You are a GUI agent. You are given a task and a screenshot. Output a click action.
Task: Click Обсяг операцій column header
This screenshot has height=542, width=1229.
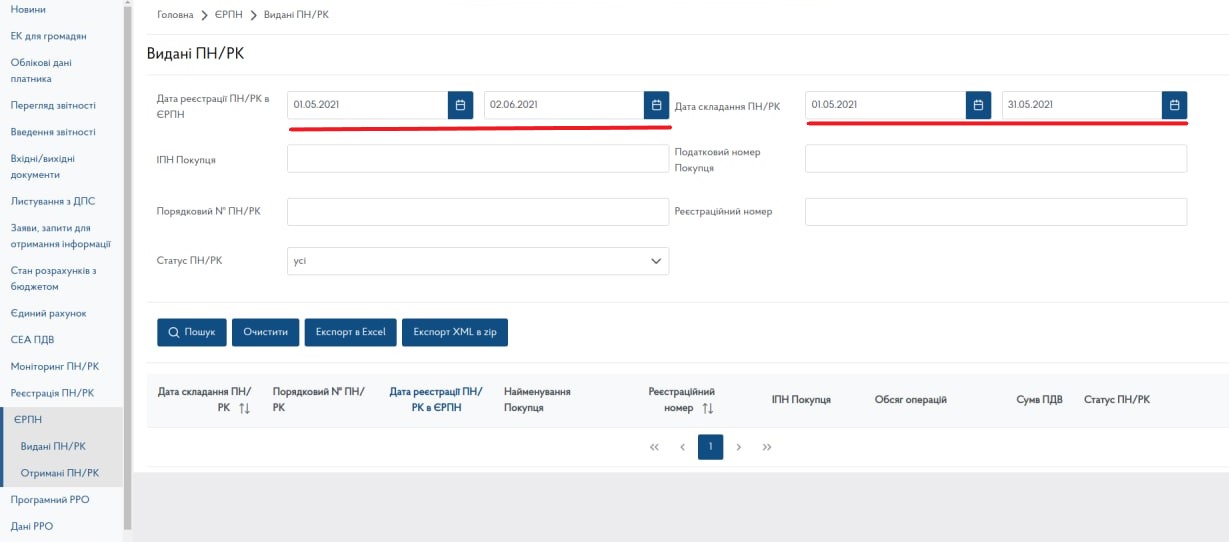(910, 400)
